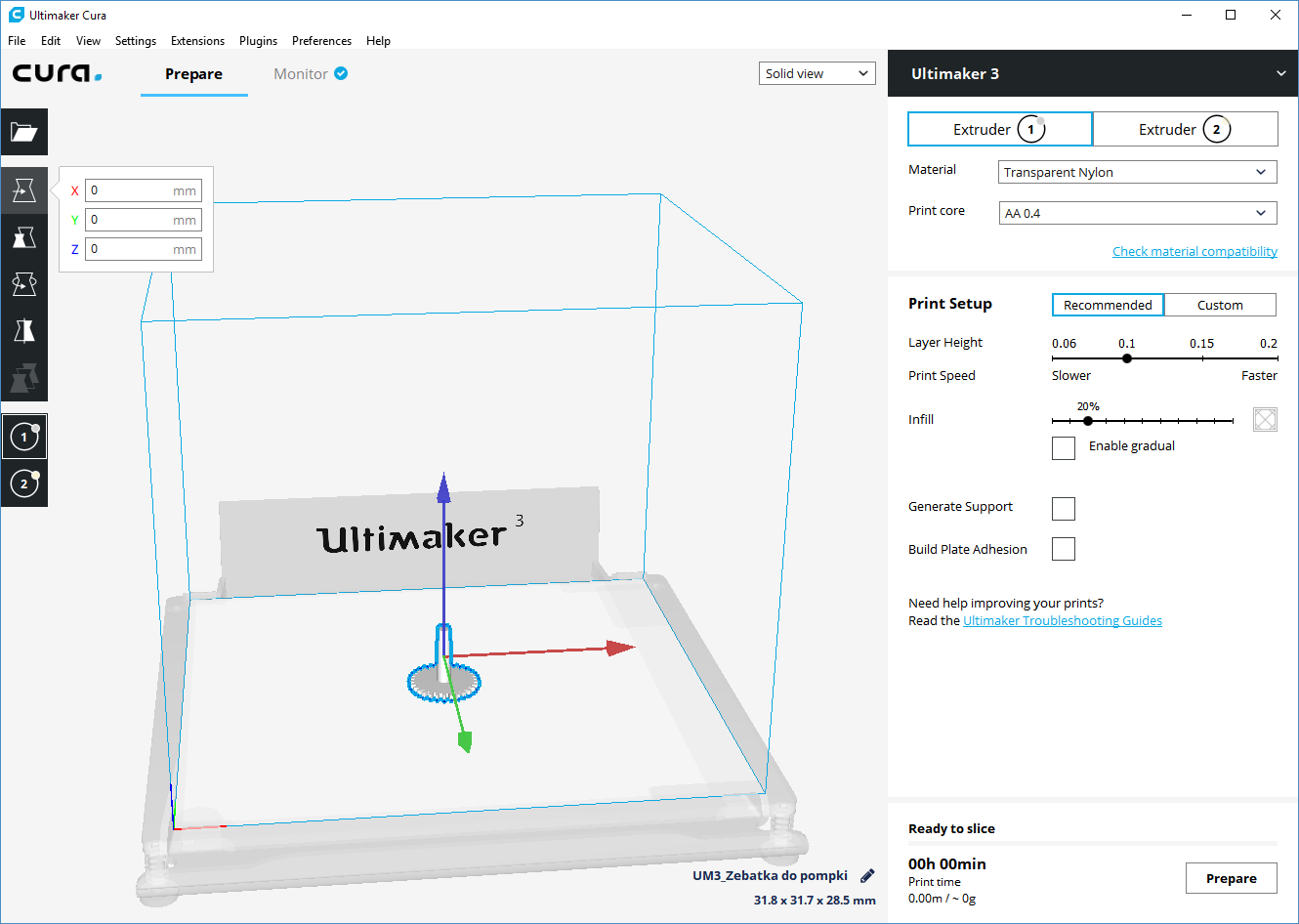Click the 0.15 layer height label

(1201, 343)
